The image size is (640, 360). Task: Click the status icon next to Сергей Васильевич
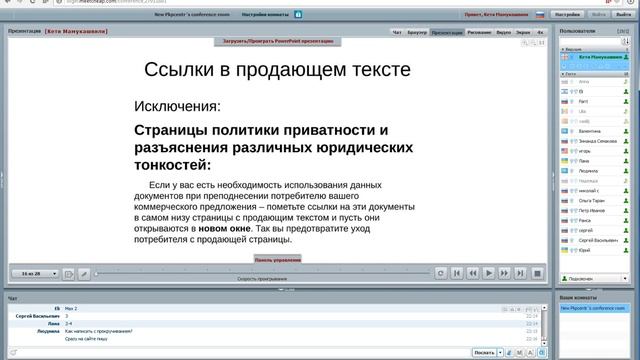626,240
